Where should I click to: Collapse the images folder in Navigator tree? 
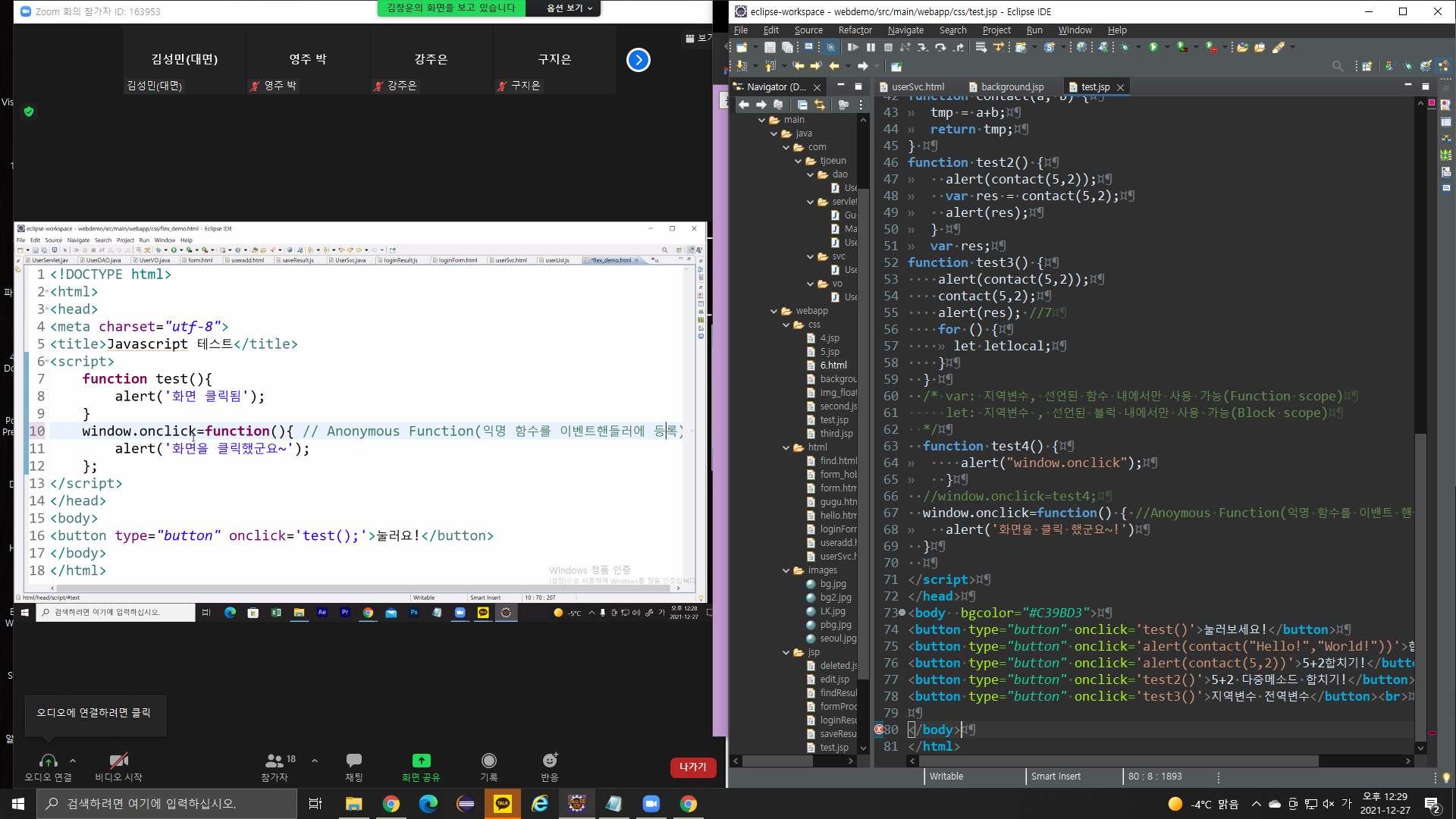tap(786, 570)
